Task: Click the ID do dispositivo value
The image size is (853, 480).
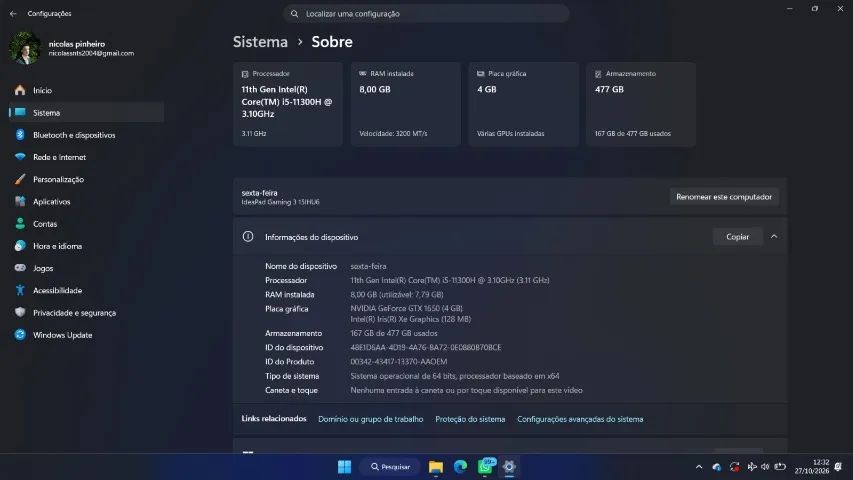Action: coord(426,347)
